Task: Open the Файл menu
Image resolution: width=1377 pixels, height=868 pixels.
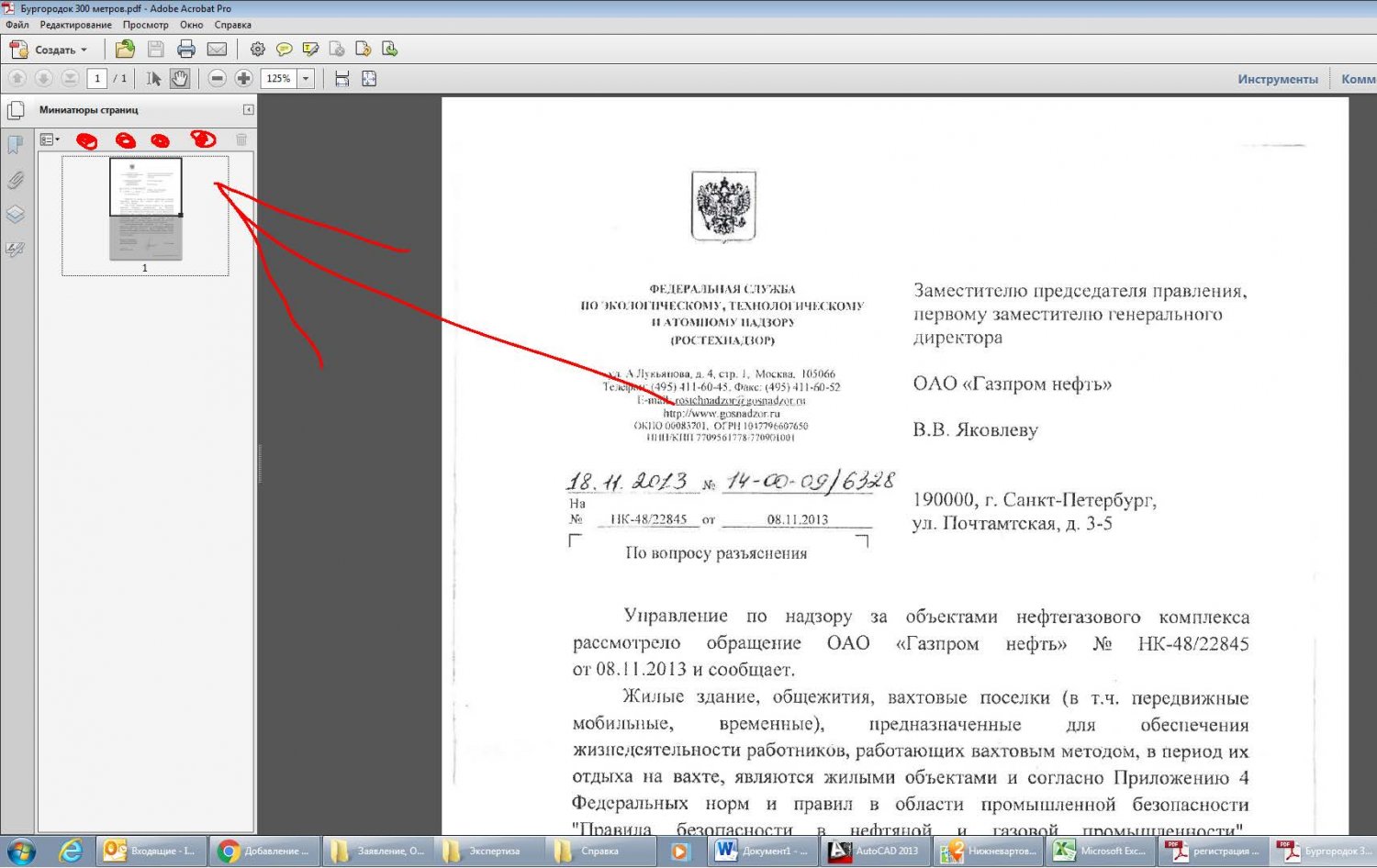Action: [17, 25]
